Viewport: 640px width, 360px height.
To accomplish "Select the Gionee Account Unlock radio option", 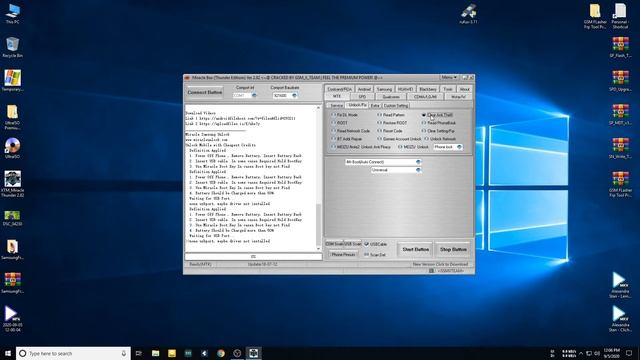I will [x=399, y=139].
